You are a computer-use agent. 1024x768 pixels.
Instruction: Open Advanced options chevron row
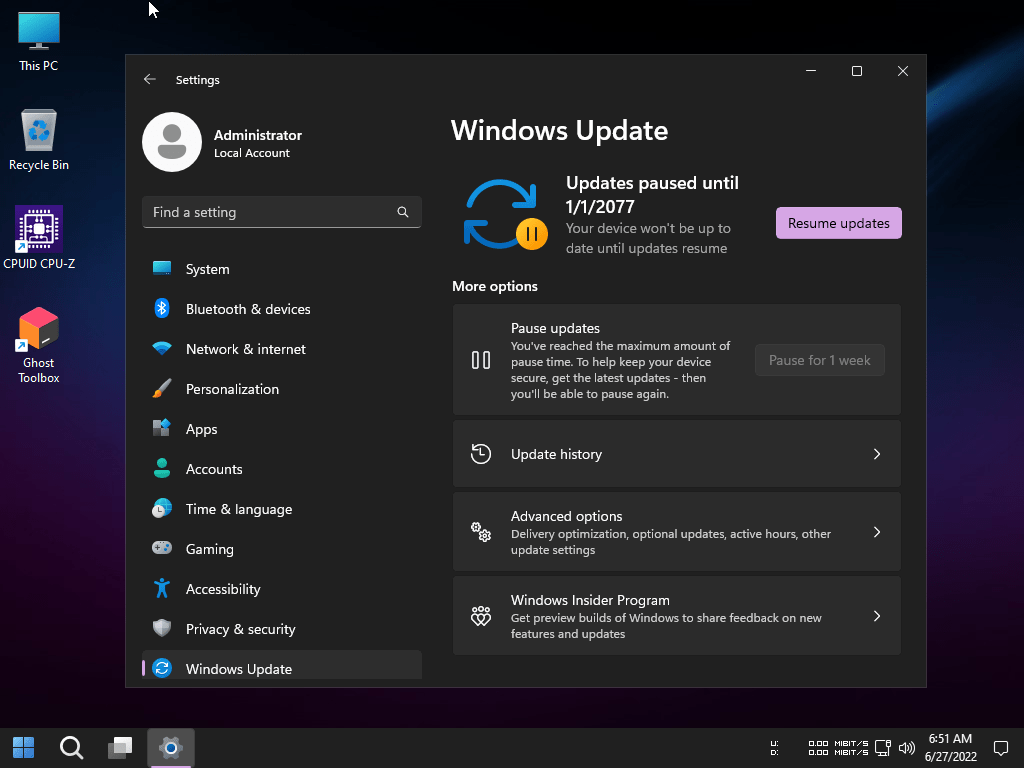point(676,532)
